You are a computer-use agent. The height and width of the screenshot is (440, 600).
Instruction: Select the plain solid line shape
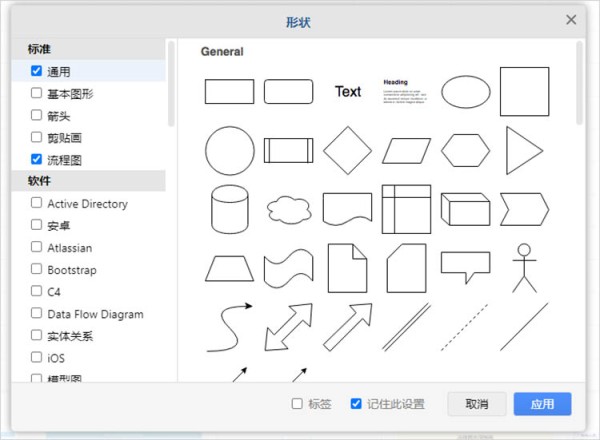[524, 327]
